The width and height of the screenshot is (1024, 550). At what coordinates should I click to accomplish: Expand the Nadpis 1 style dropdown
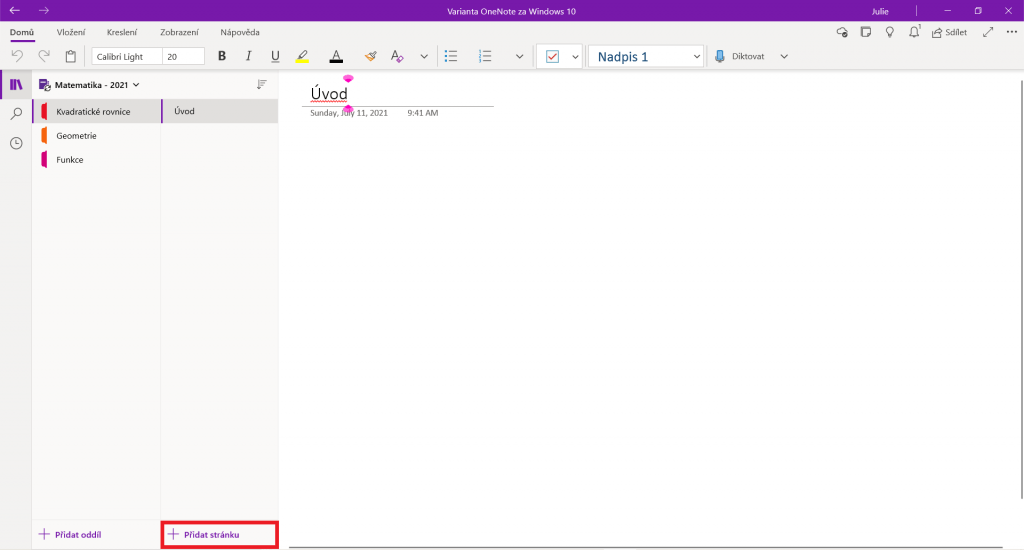pos(696,57)
